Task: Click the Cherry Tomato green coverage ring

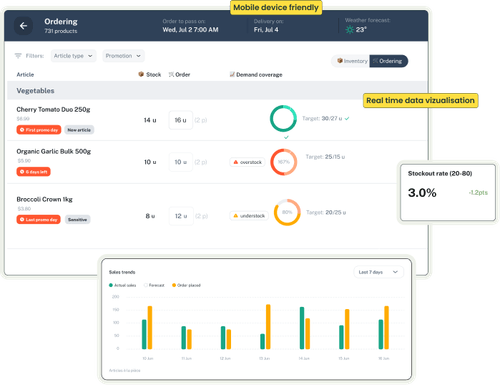Action: 283,119
